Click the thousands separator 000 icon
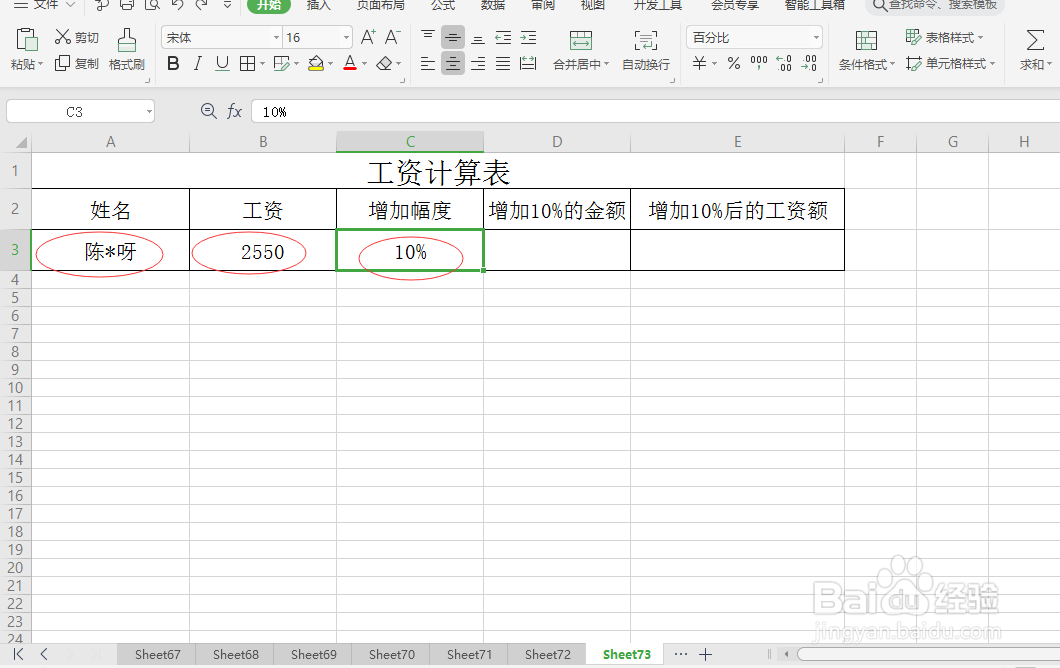 point(758,64)
